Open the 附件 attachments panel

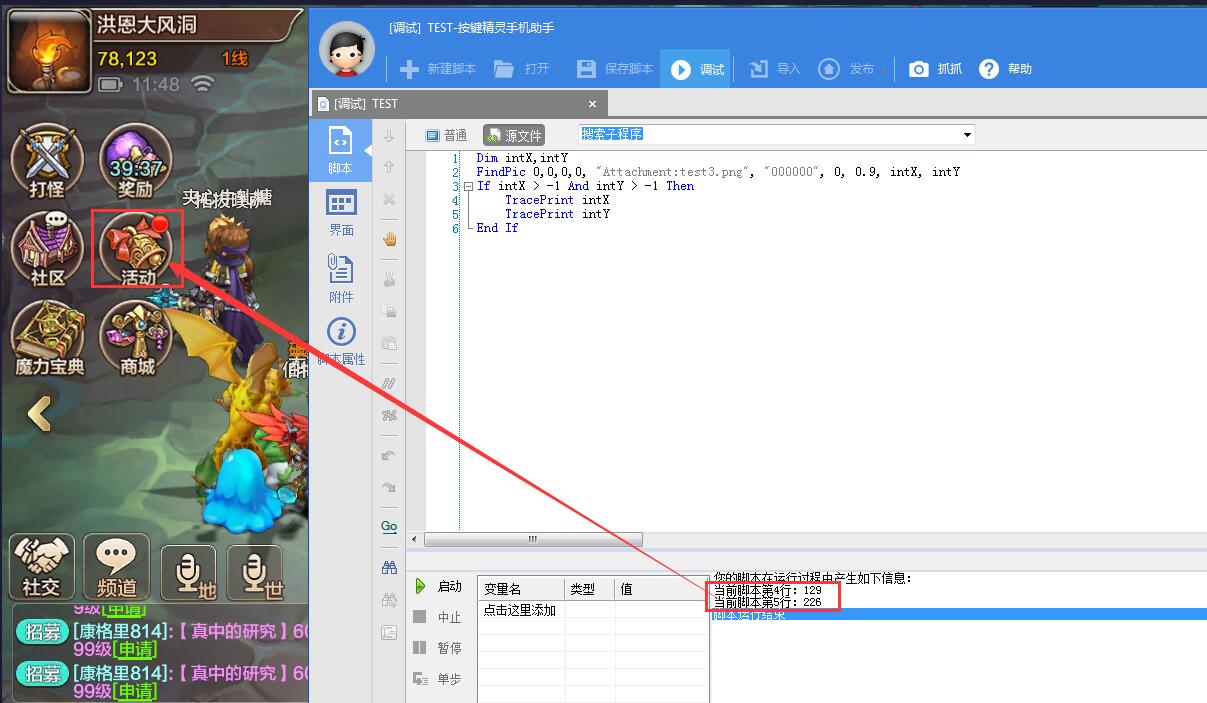pyautogui.click(x=341, y=279)
